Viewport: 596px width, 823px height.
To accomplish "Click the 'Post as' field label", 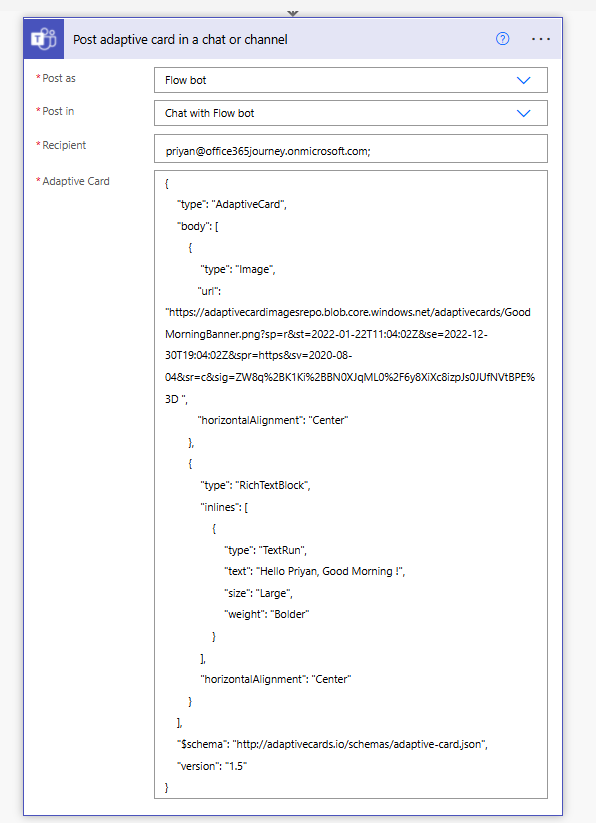I will pos(58,78).
